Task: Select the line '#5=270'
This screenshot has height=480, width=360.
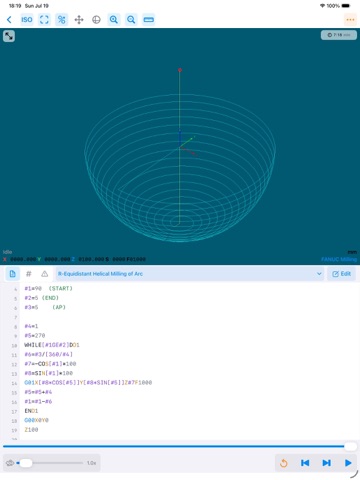Action: click(x=35, y=335)
